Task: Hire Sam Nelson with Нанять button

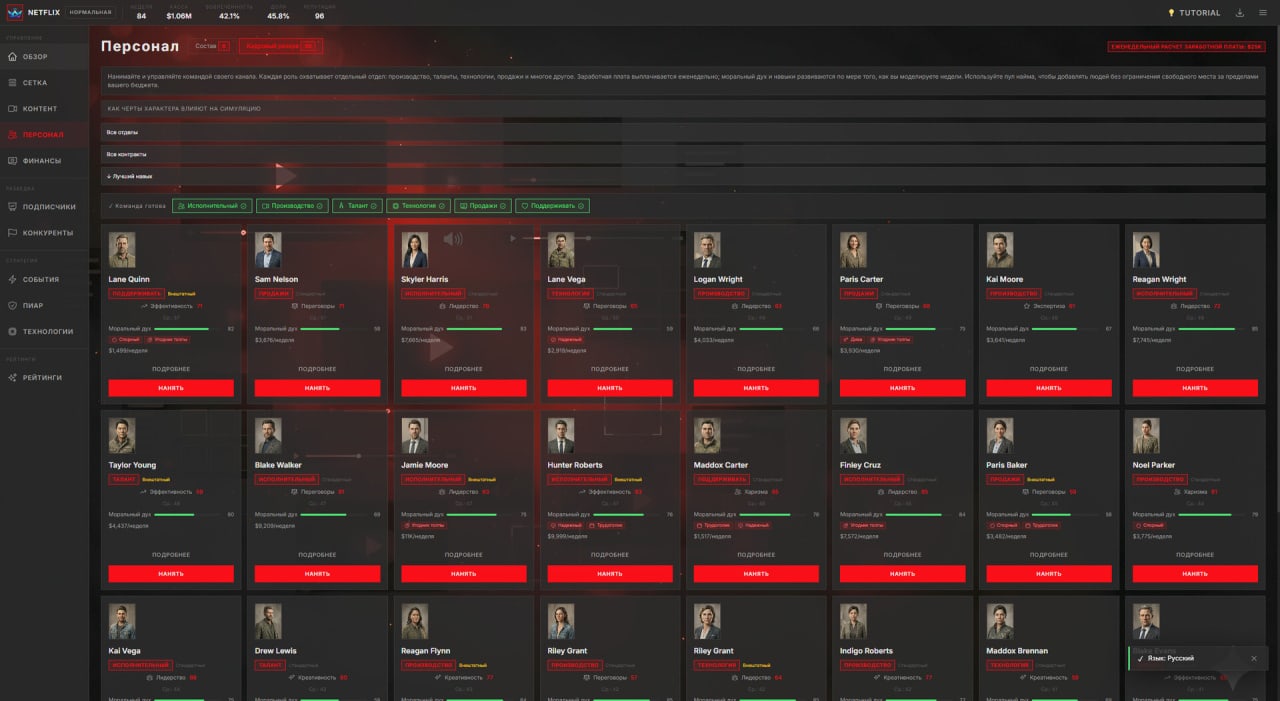Action: point(317,388)
